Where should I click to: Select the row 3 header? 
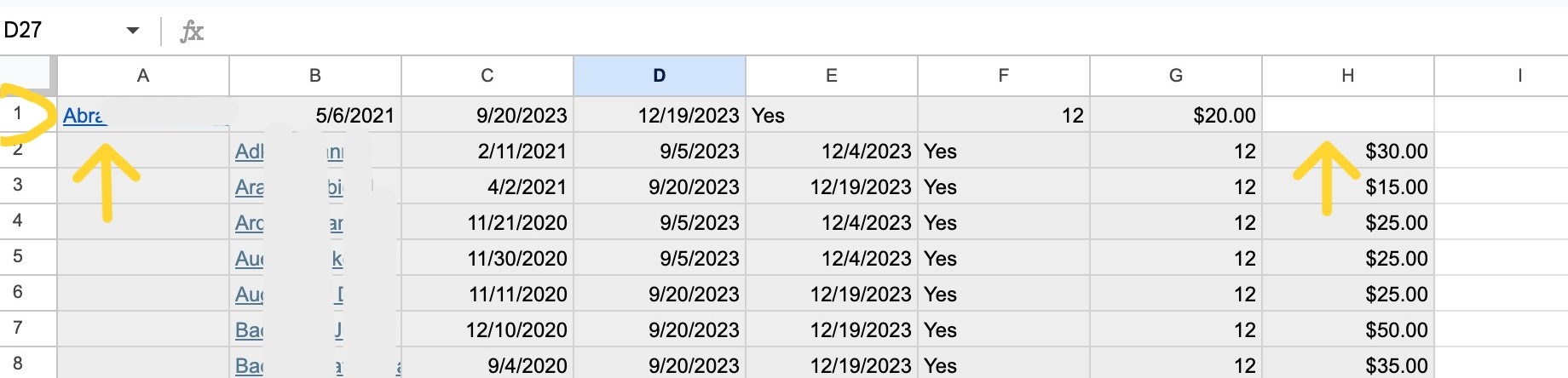18,185
